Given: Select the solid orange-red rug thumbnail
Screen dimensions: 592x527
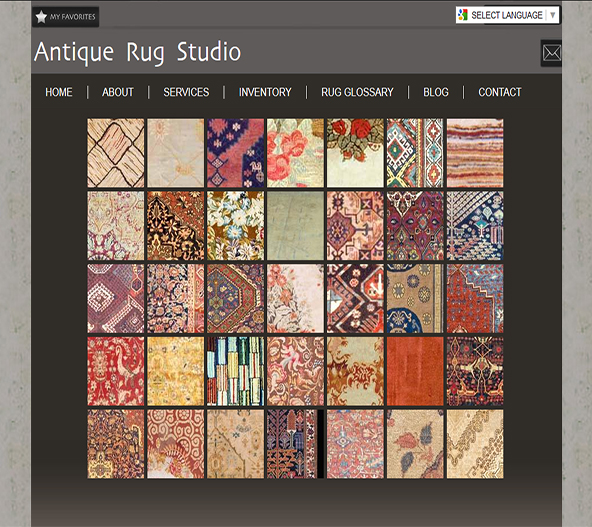Looking at the screenshot, I should click(415, 371).
